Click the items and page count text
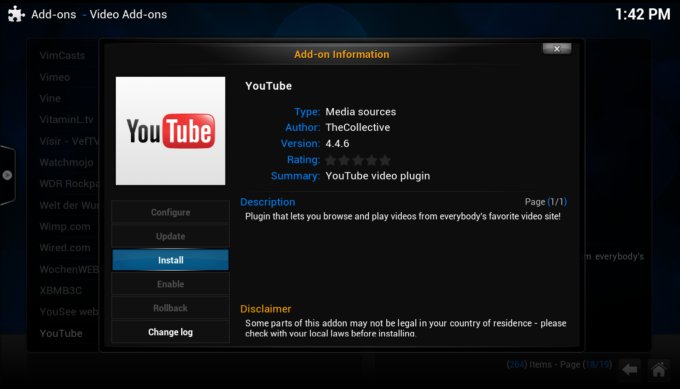This screenshot has height=389, width=680. [x=559, y=365]
